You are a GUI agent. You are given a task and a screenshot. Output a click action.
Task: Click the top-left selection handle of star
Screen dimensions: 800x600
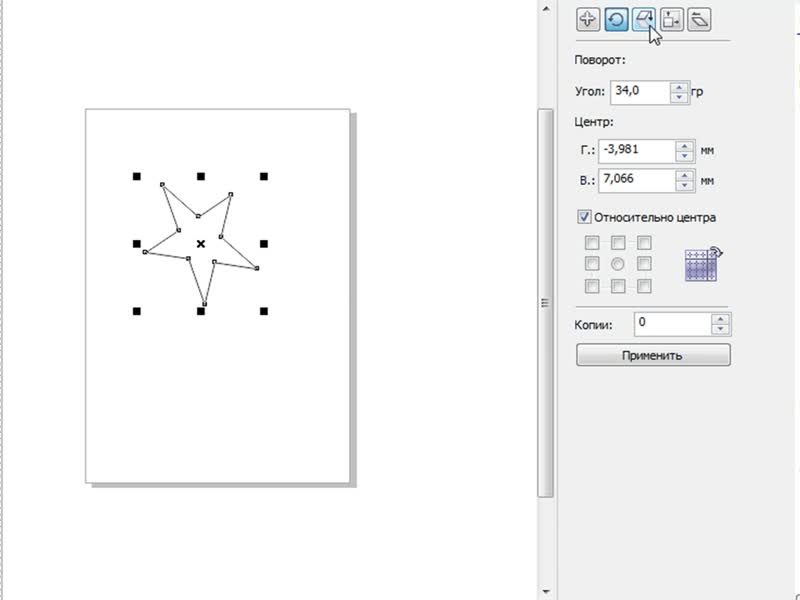pyautogui.click(x=137, y=177)
